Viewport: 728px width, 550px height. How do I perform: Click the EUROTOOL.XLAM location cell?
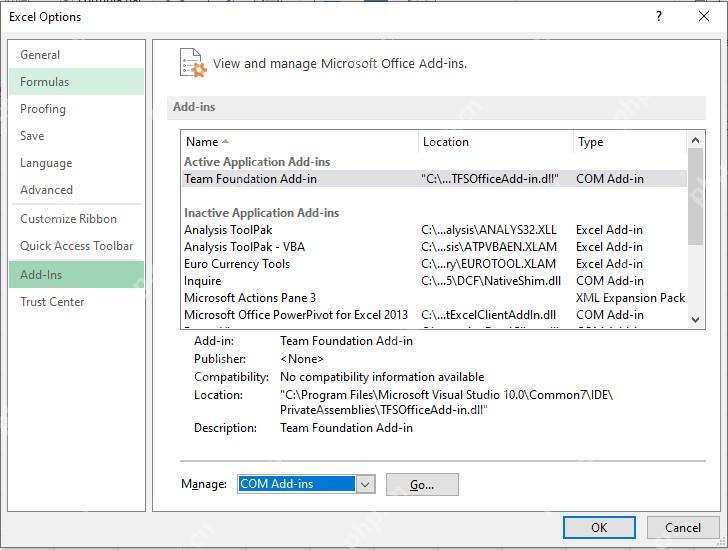(x=488, y=264)
